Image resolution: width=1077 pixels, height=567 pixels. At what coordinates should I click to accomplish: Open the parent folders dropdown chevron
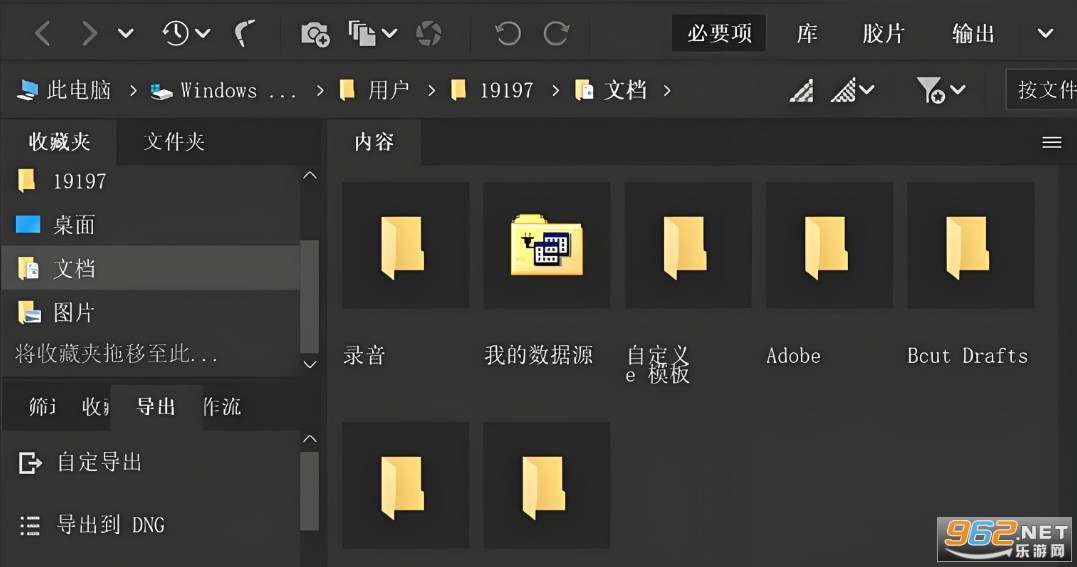[126, 33]
